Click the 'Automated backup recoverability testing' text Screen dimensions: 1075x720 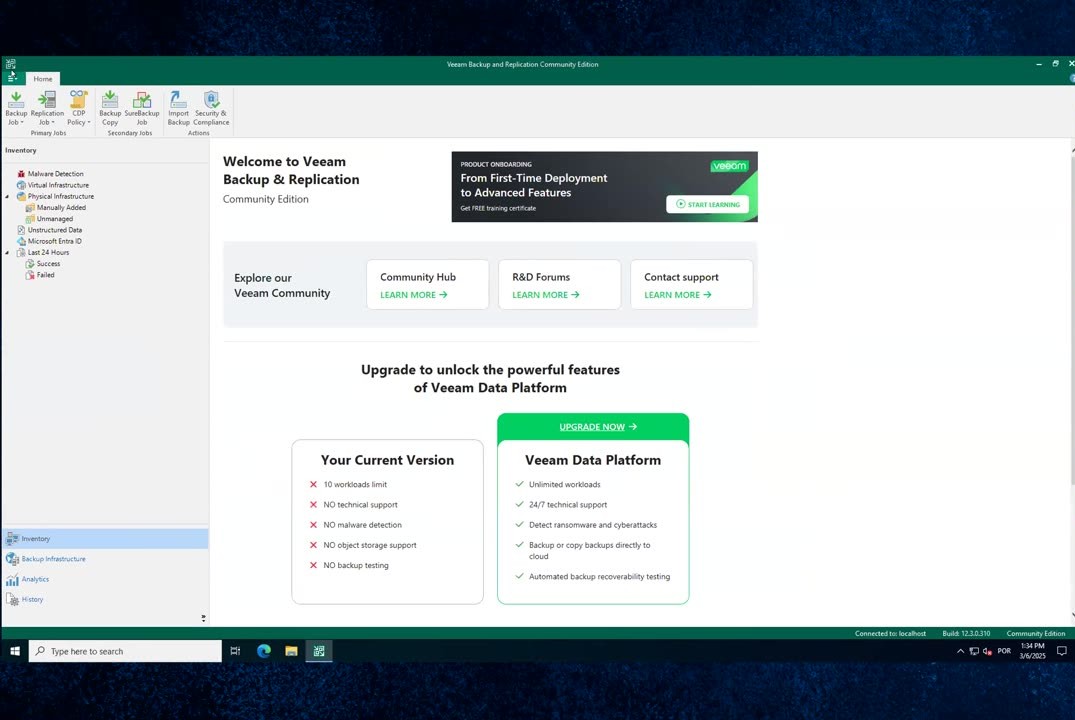599,577
